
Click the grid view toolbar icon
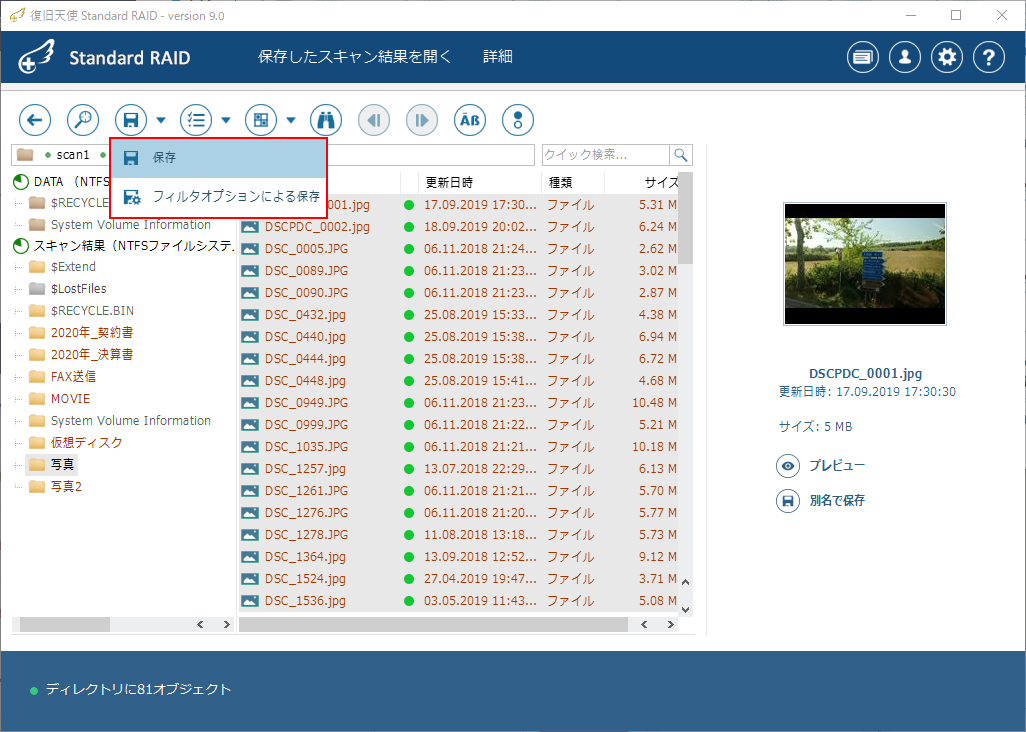pos(261,120)
